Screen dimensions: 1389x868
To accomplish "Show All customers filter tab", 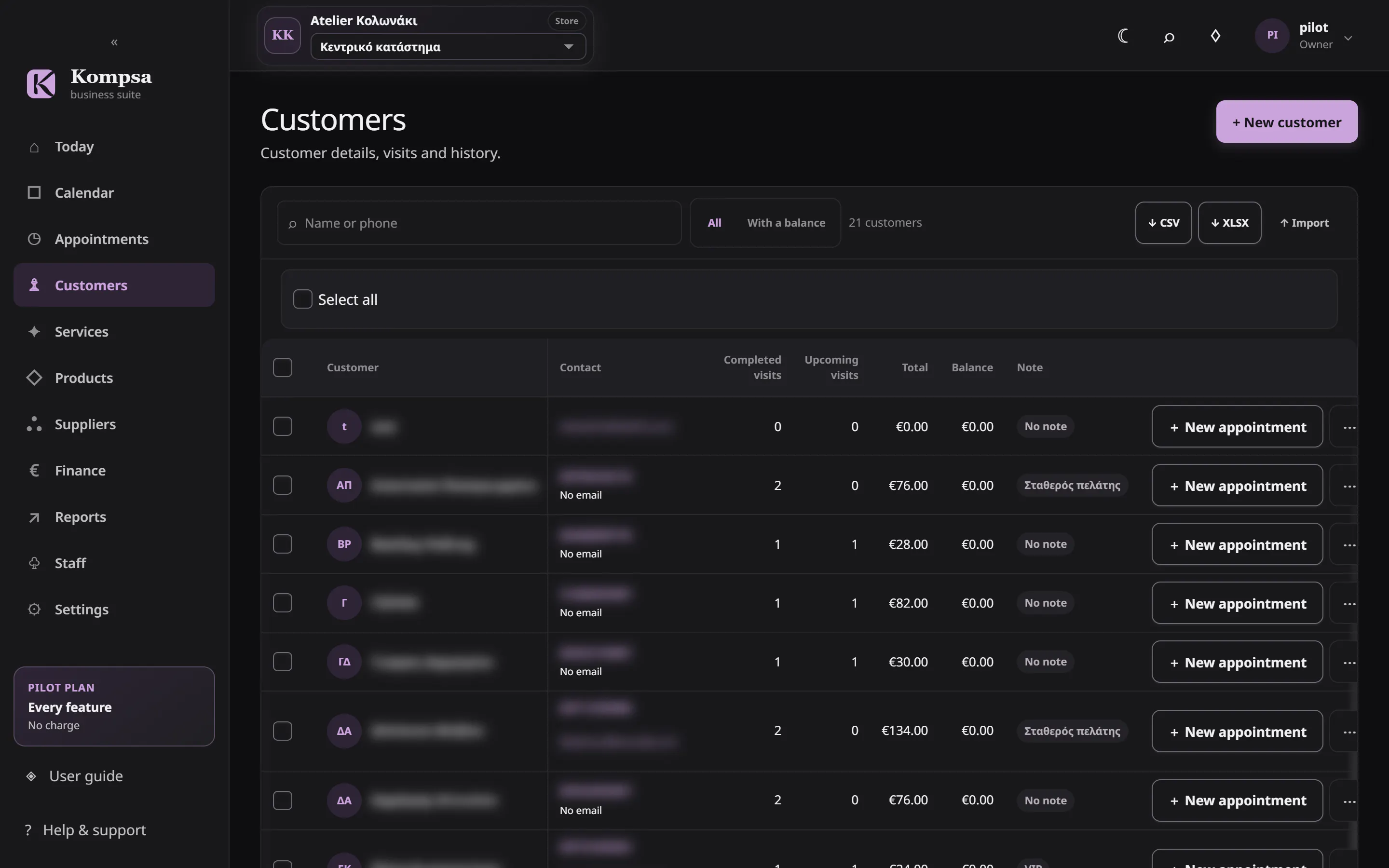I will coord(714,223).
